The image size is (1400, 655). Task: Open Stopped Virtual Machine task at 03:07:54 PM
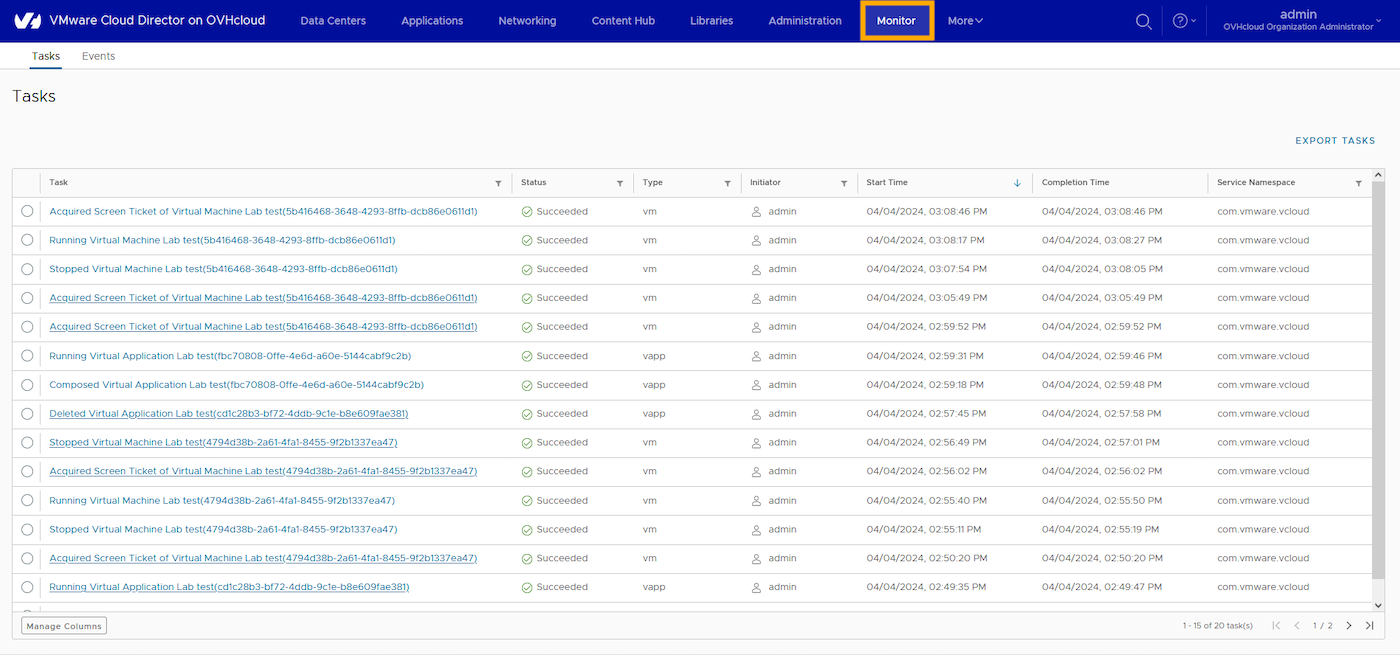pos(223,269)
